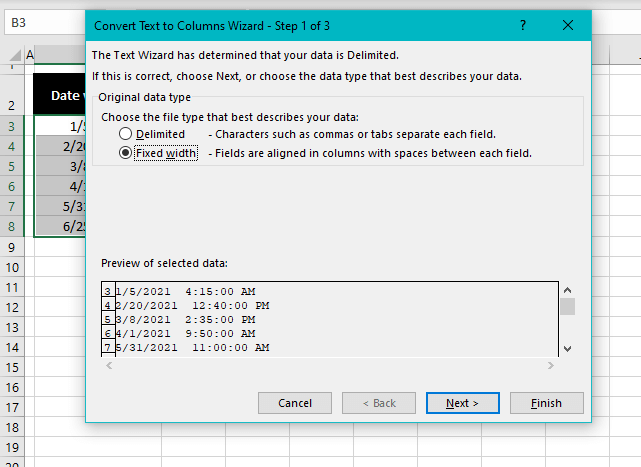Select the row 15 header
The height and width of the screenshot is (467, 641).
point(11,368)
